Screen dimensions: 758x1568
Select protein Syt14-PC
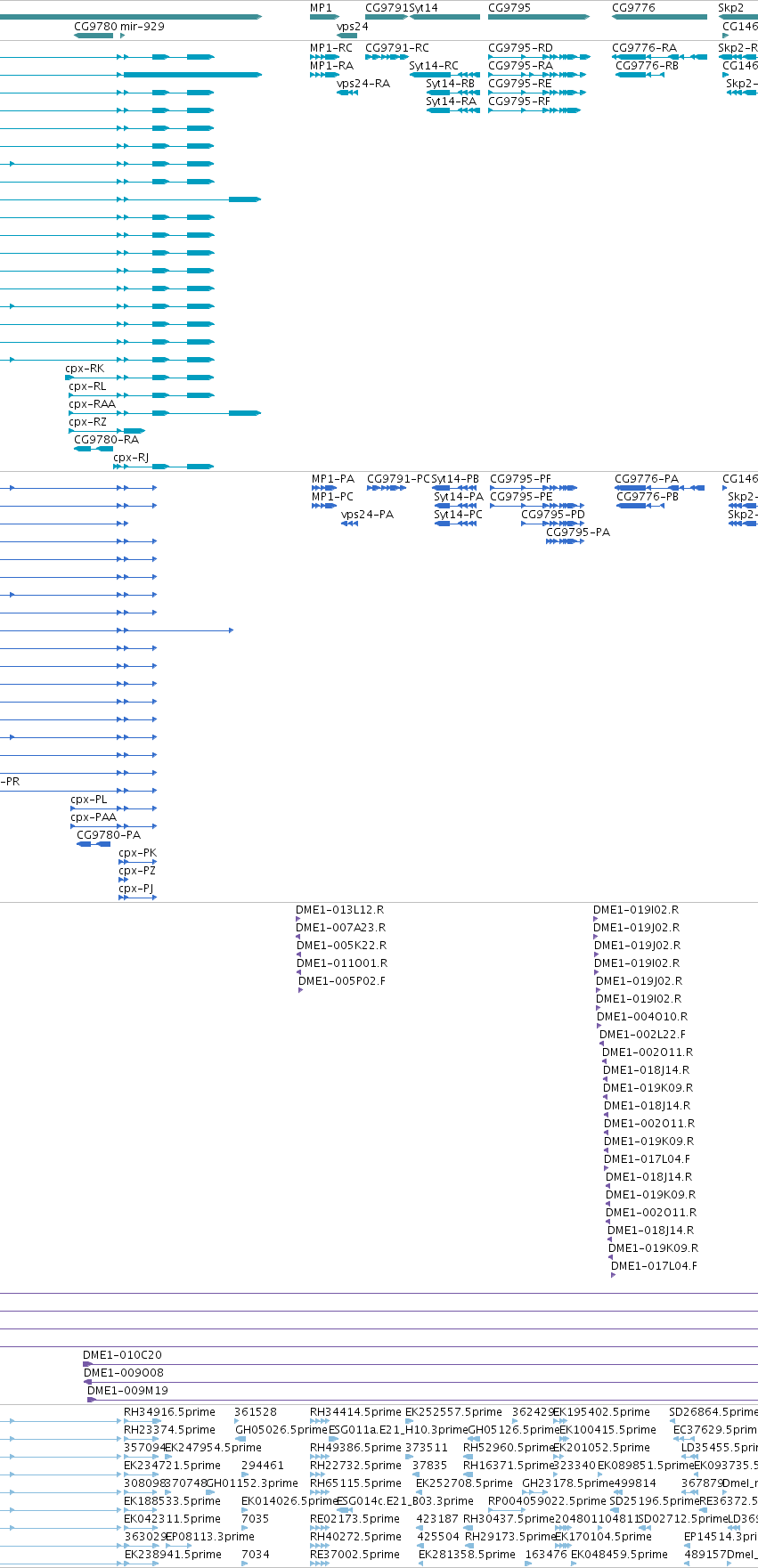(458, 515)
